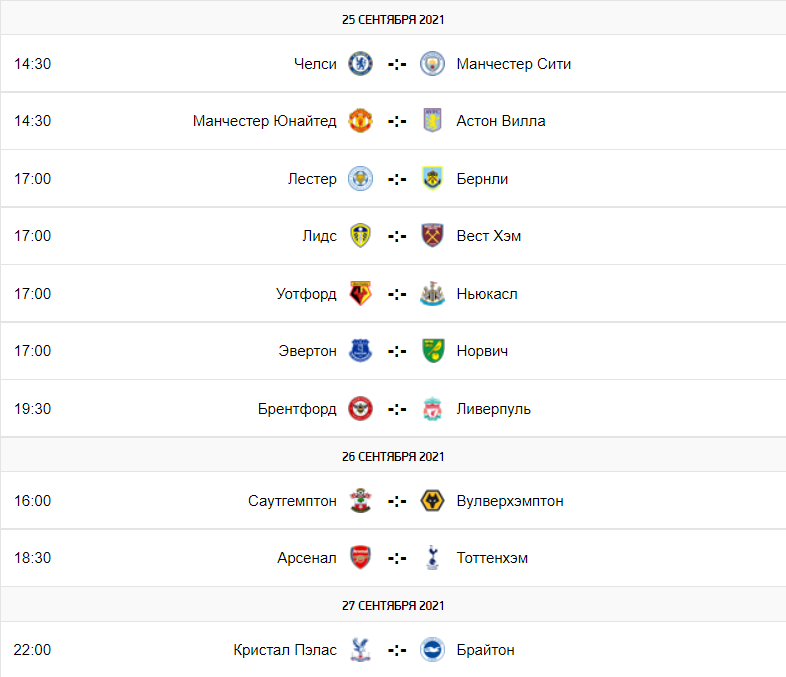Click the Wolverhampton wolf logo
This screenshot has height=677, width=786.
(432, 501)
